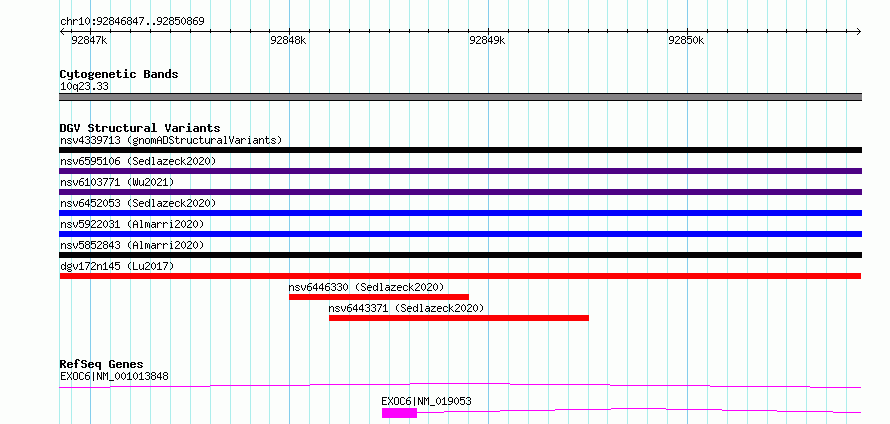Screen dimensions: 890x424
Task: Click the nsv6446330 (Sedlazeck2020) label
Action: pyautogui.click(x=366, y=287)
